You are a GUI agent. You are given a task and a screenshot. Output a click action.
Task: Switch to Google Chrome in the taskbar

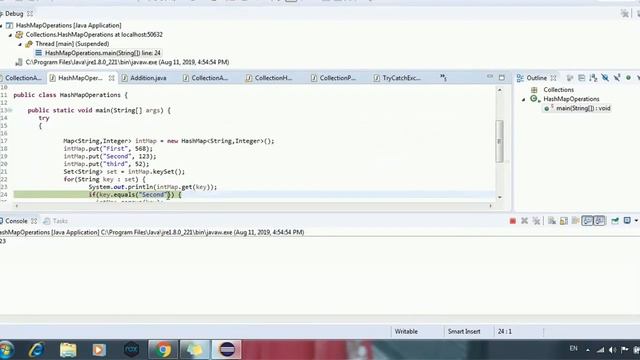163,350
